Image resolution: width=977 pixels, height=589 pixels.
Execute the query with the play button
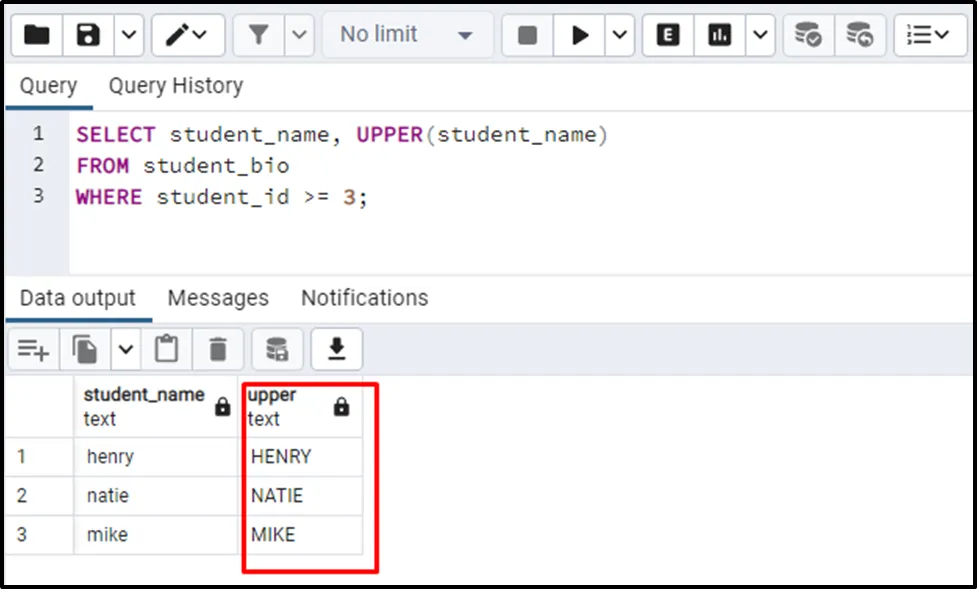click(579, 36)
